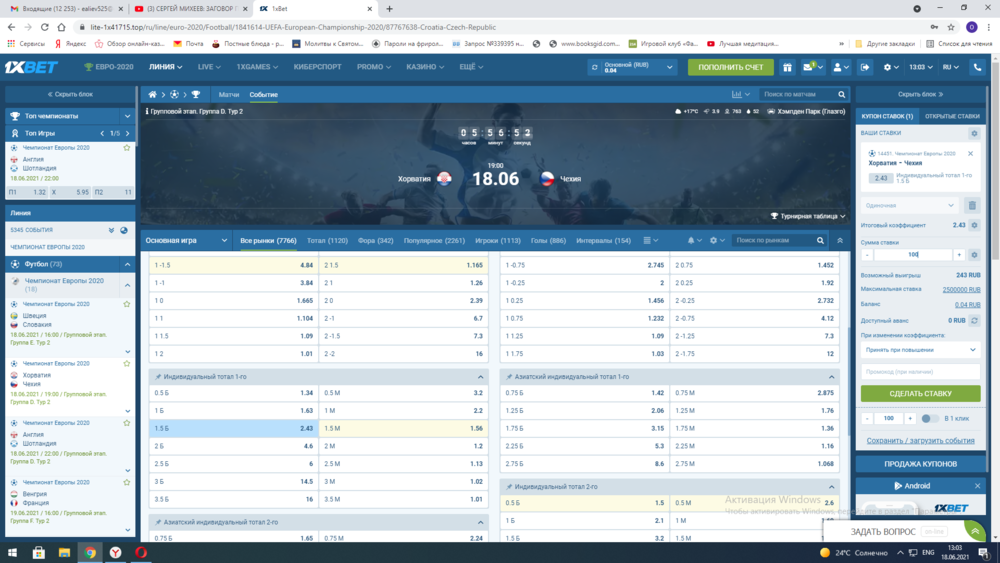Screen dimensions: 1000x563
Task: Pin the Individual total 1st market
Action: (x=158, y=377)
